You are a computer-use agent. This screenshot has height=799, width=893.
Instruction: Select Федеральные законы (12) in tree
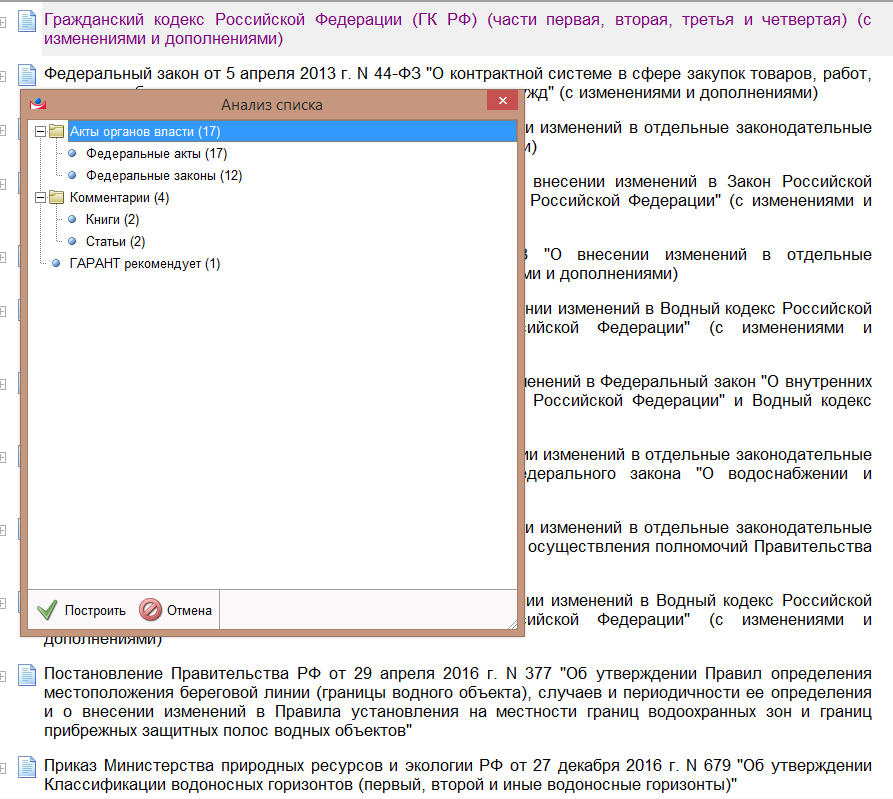[x=164, y=175]
